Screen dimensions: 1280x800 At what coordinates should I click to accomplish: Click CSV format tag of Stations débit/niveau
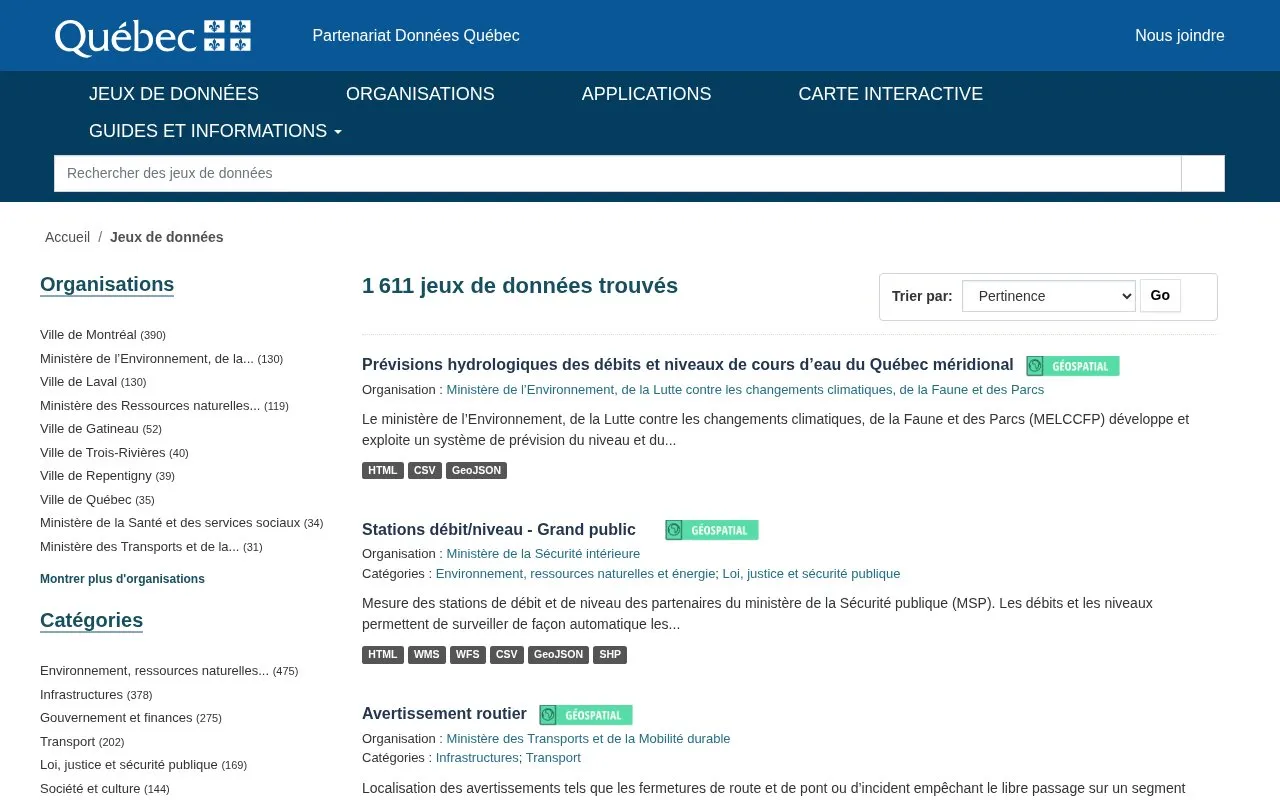pos(507,655)
